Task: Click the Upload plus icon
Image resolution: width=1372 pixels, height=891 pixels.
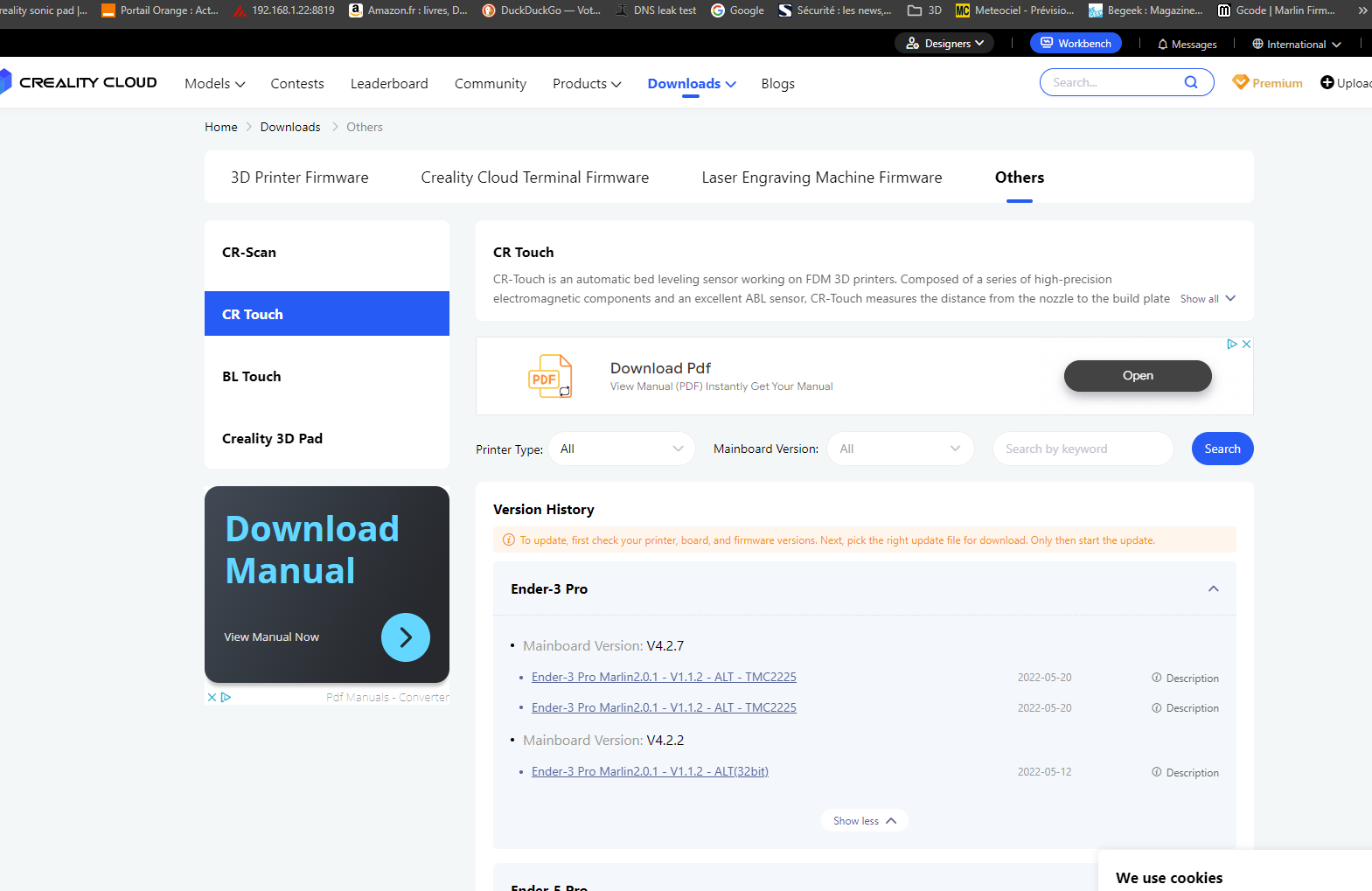Action: tap(1327, 82)
